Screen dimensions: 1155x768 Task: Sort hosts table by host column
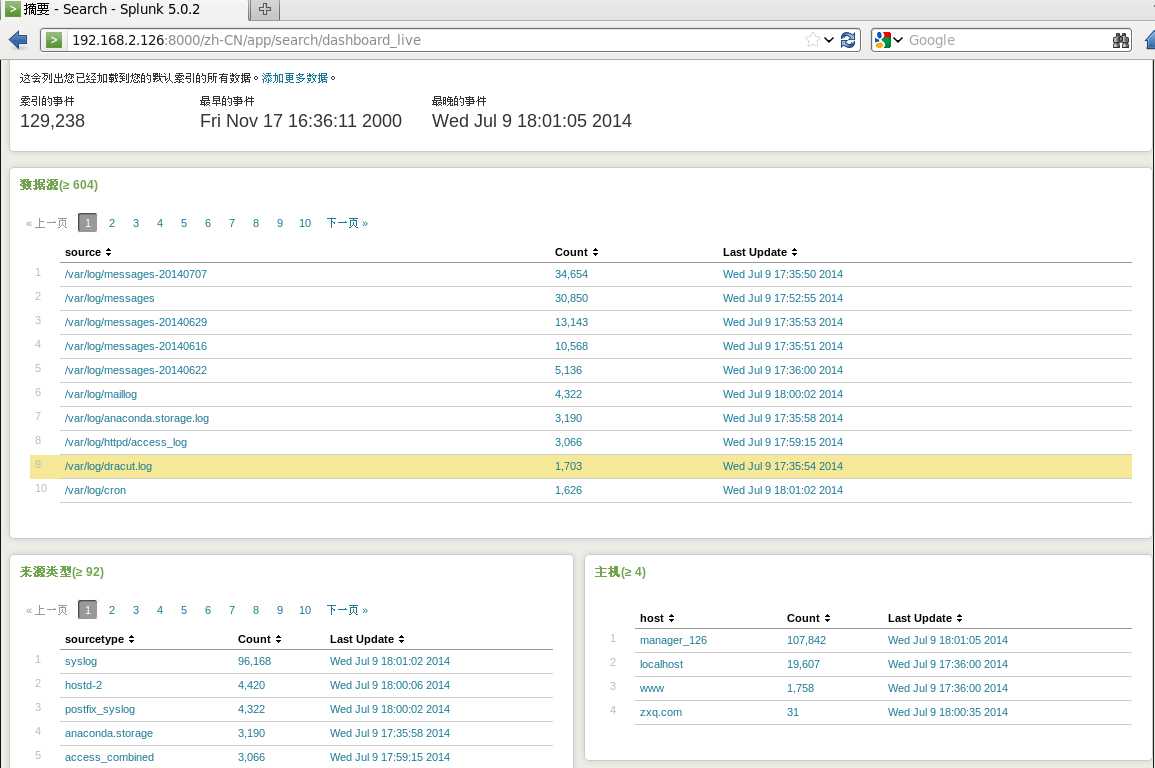point(657,618)
